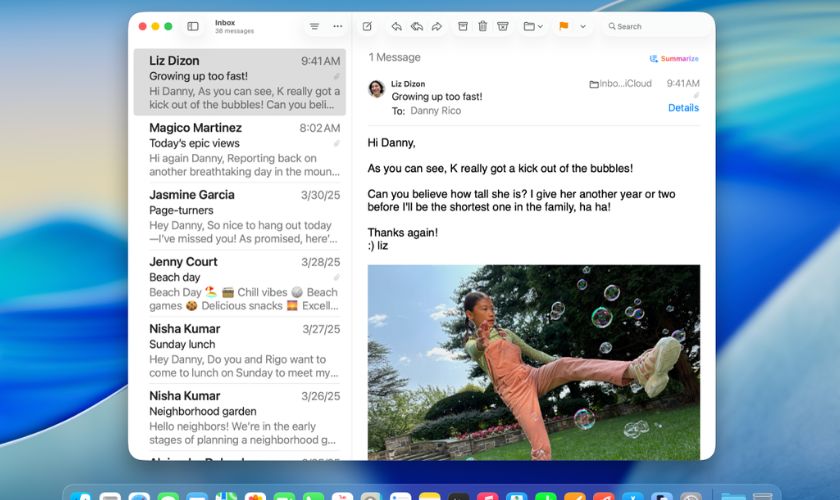This screenshot has height=500, width=840.
Task: Toggle the orange flag on message
Action: pos(563,26)
